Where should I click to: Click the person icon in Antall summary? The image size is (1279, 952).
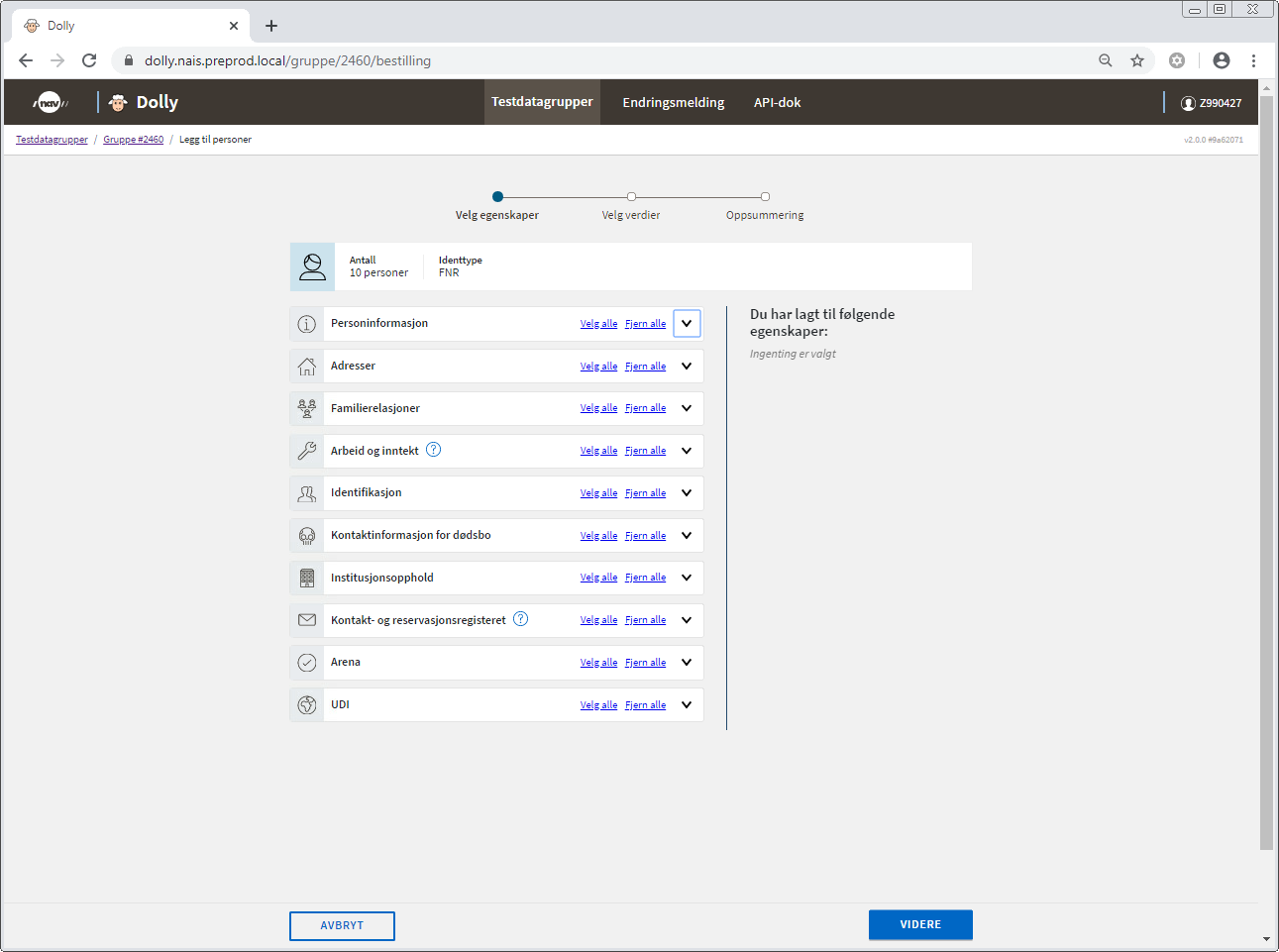coord(312,266)
